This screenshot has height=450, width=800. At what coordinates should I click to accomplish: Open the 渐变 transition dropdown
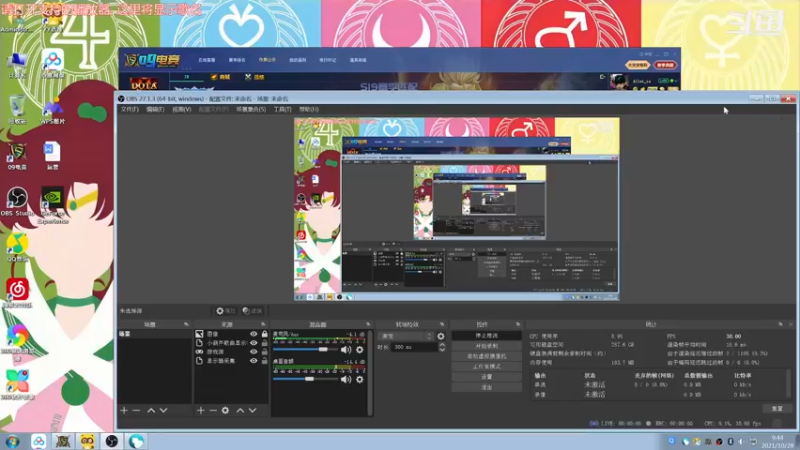(x=406, y=336)
